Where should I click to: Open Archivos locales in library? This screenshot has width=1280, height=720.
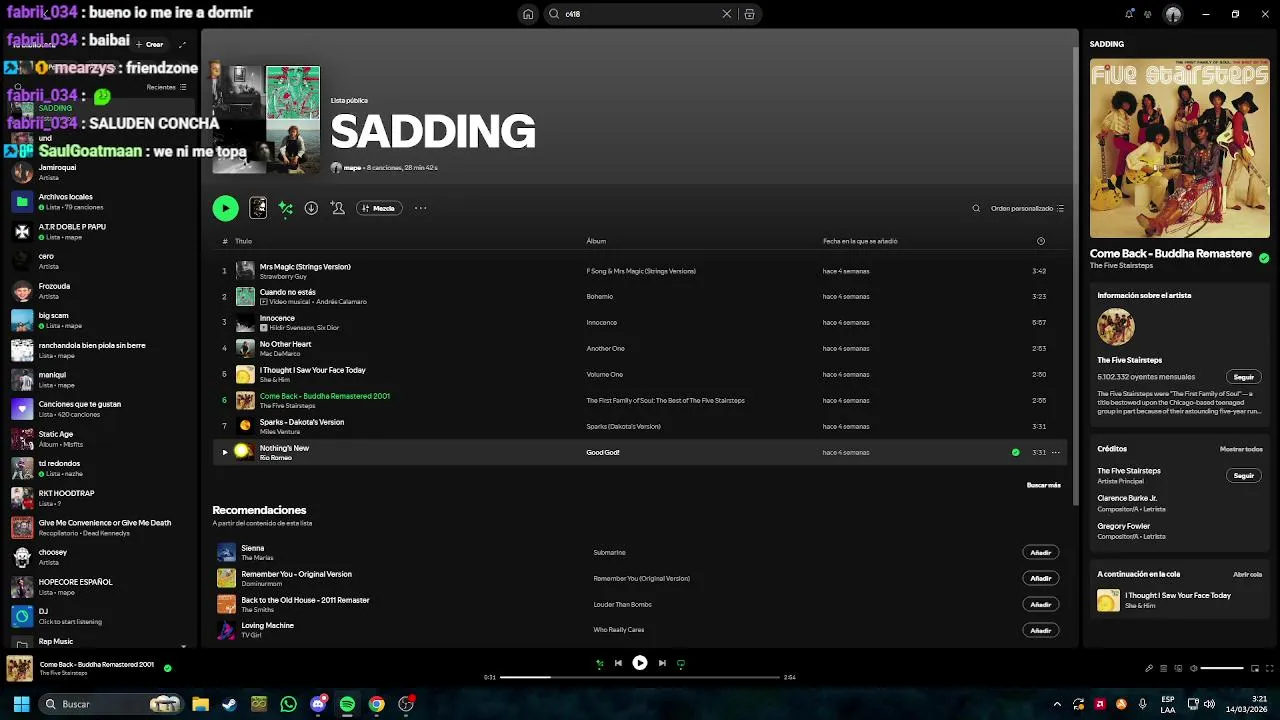pyautogui.click(x=100, y=202)
